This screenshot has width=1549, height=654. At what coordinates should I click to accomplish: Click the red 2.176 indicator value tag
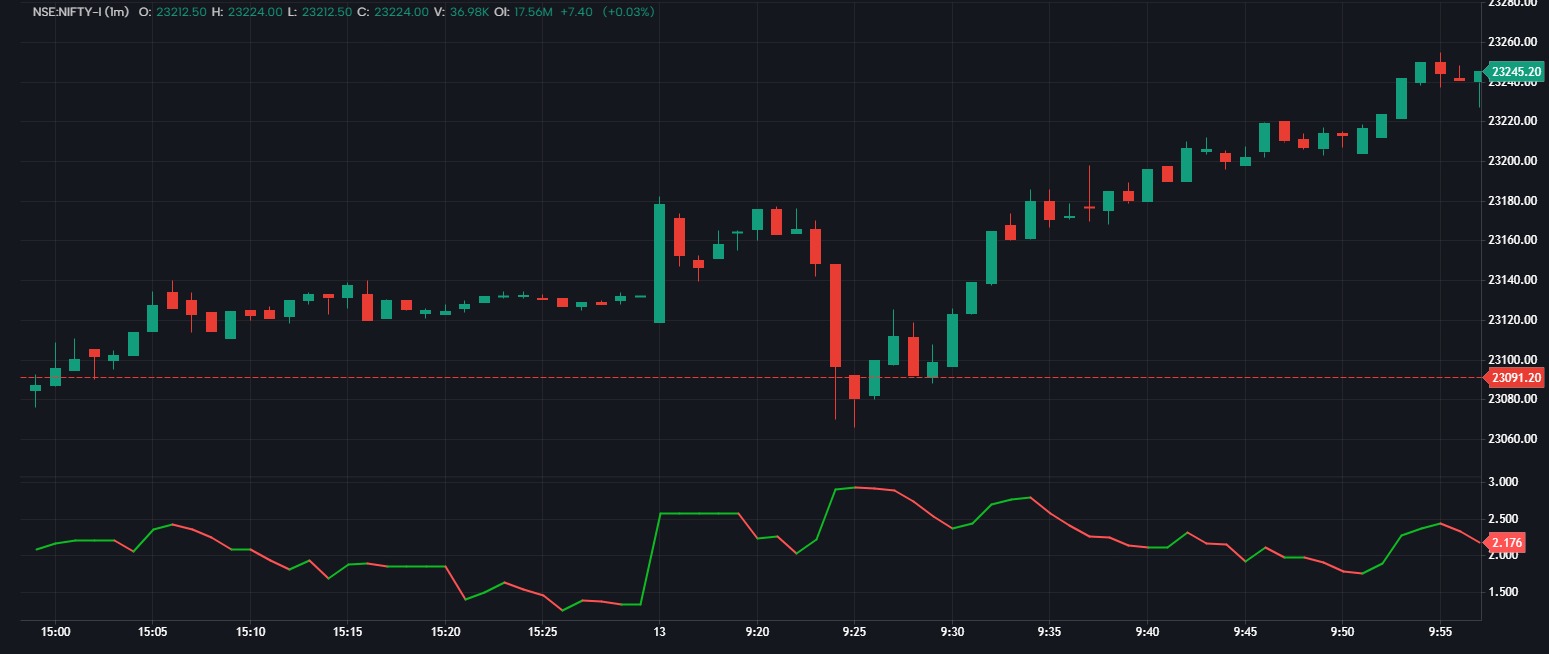pos(1507,541)
